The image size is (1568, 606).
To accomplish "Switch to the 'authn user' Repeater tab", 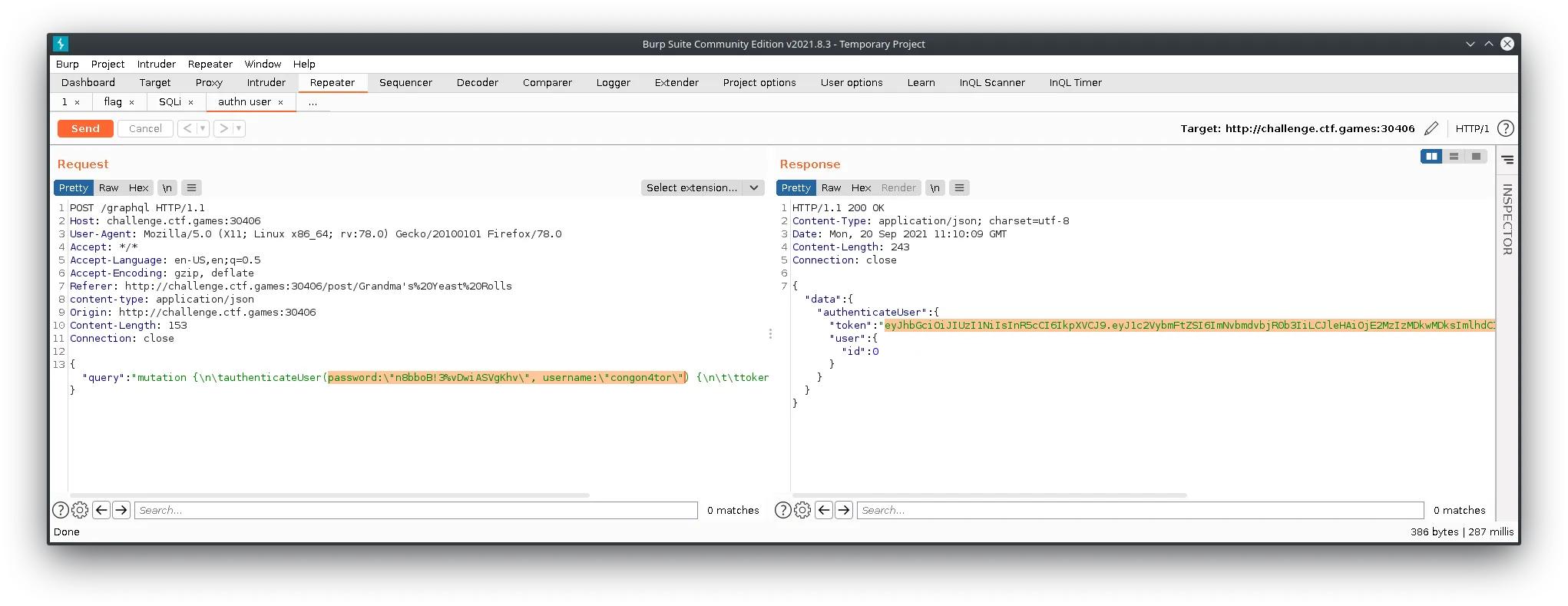I will (x=244, y=102).
